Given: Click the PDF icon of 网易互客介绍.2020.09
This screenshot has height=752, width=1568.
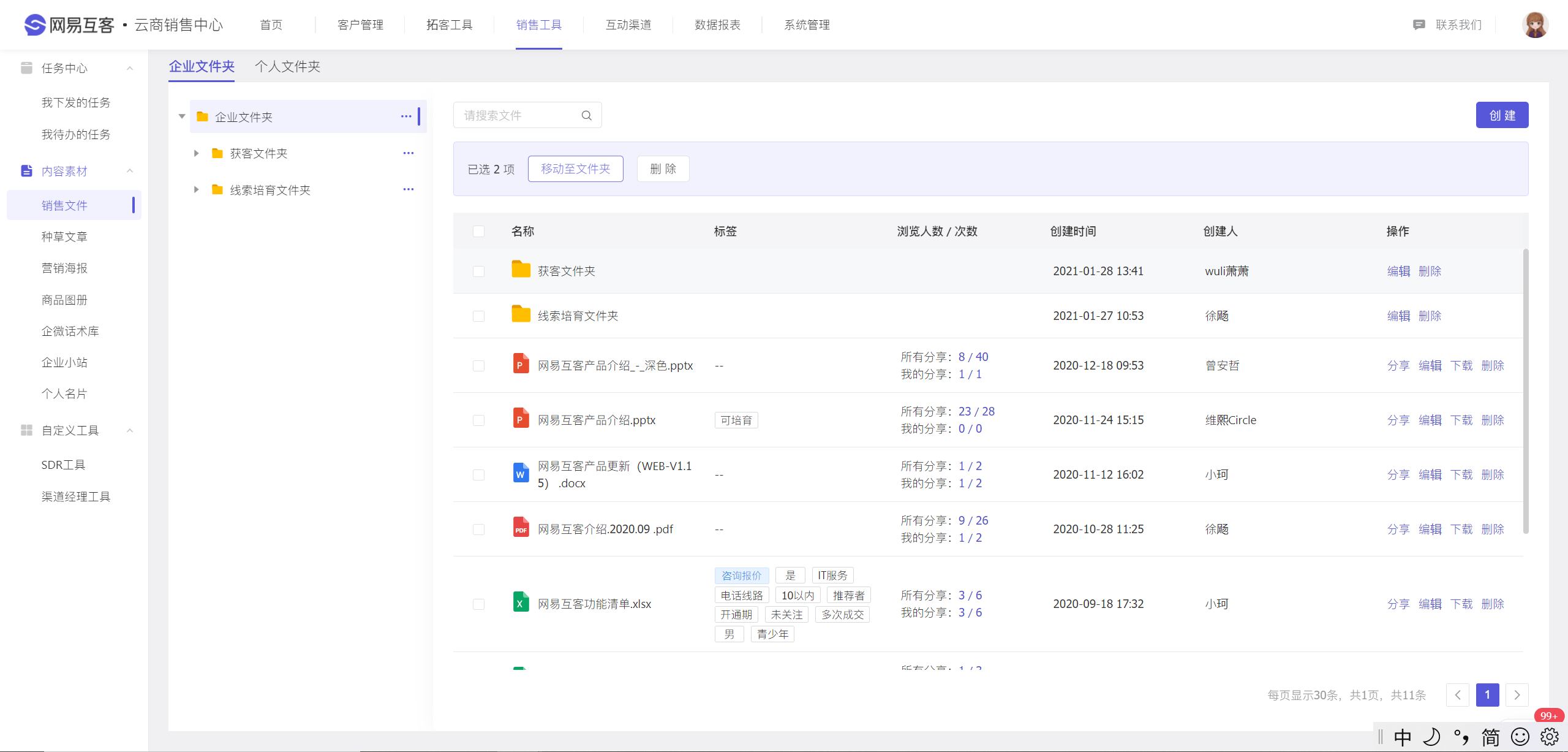Looking at the screenshot, I should click(x=521, y=528).
